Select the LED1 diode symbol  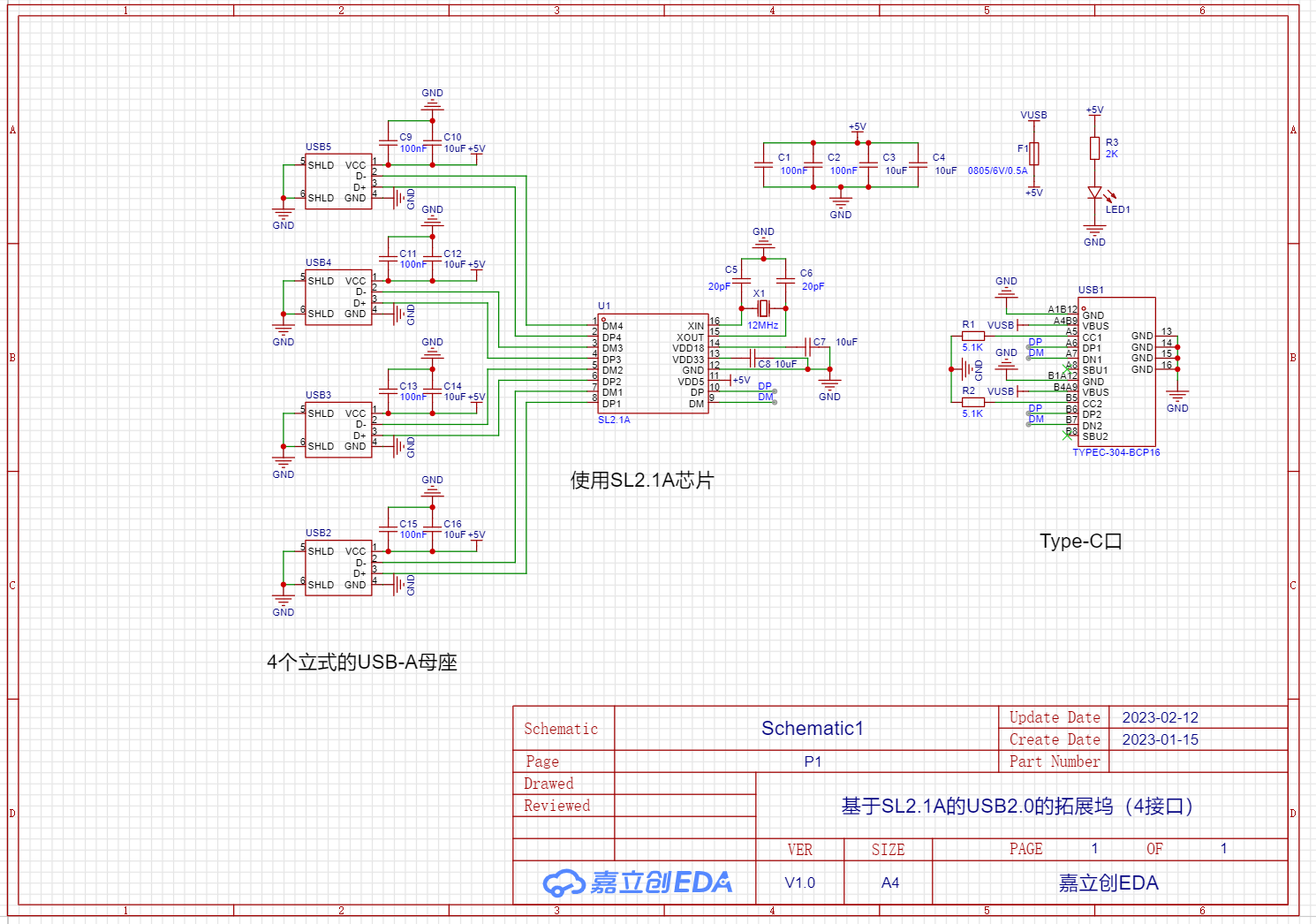1095,193
